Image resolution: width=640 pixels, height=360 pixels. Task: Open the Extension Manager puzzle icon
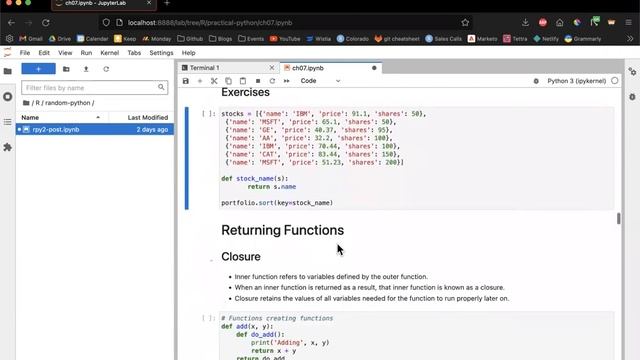[8, 147]
